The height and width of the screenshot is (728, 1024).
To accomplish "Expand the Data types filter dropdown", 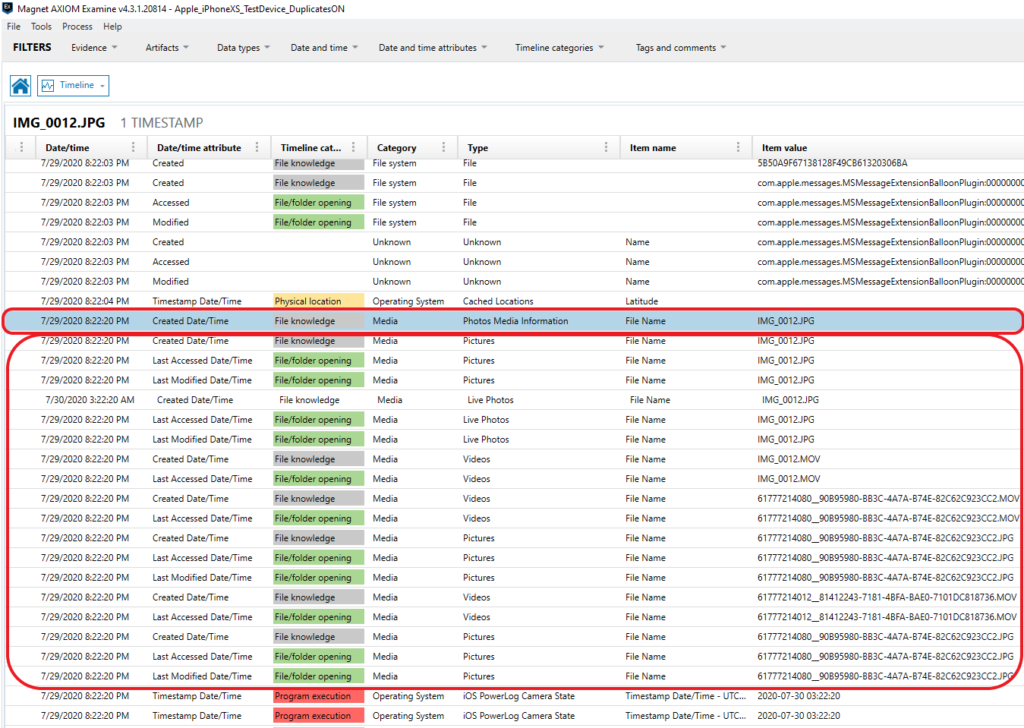I will click(243, 48).
